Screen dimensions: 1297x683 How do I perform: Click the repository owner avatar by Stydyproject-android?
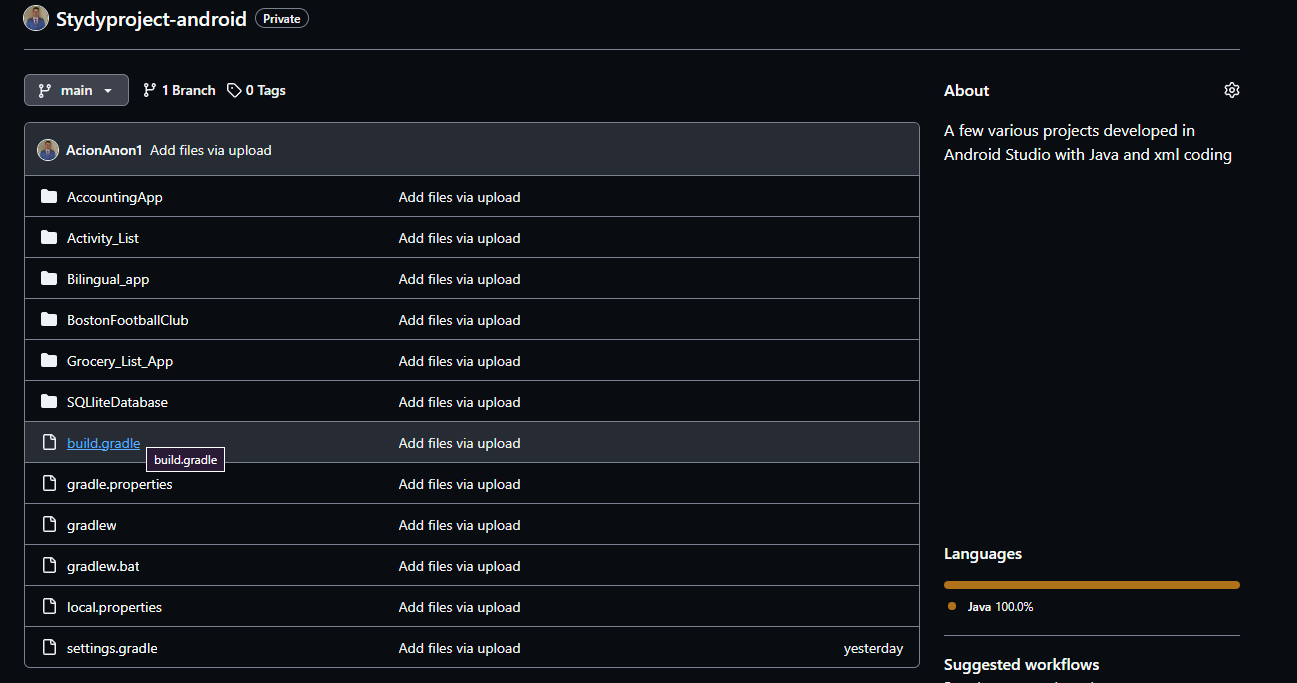click(x=36, y=19)
